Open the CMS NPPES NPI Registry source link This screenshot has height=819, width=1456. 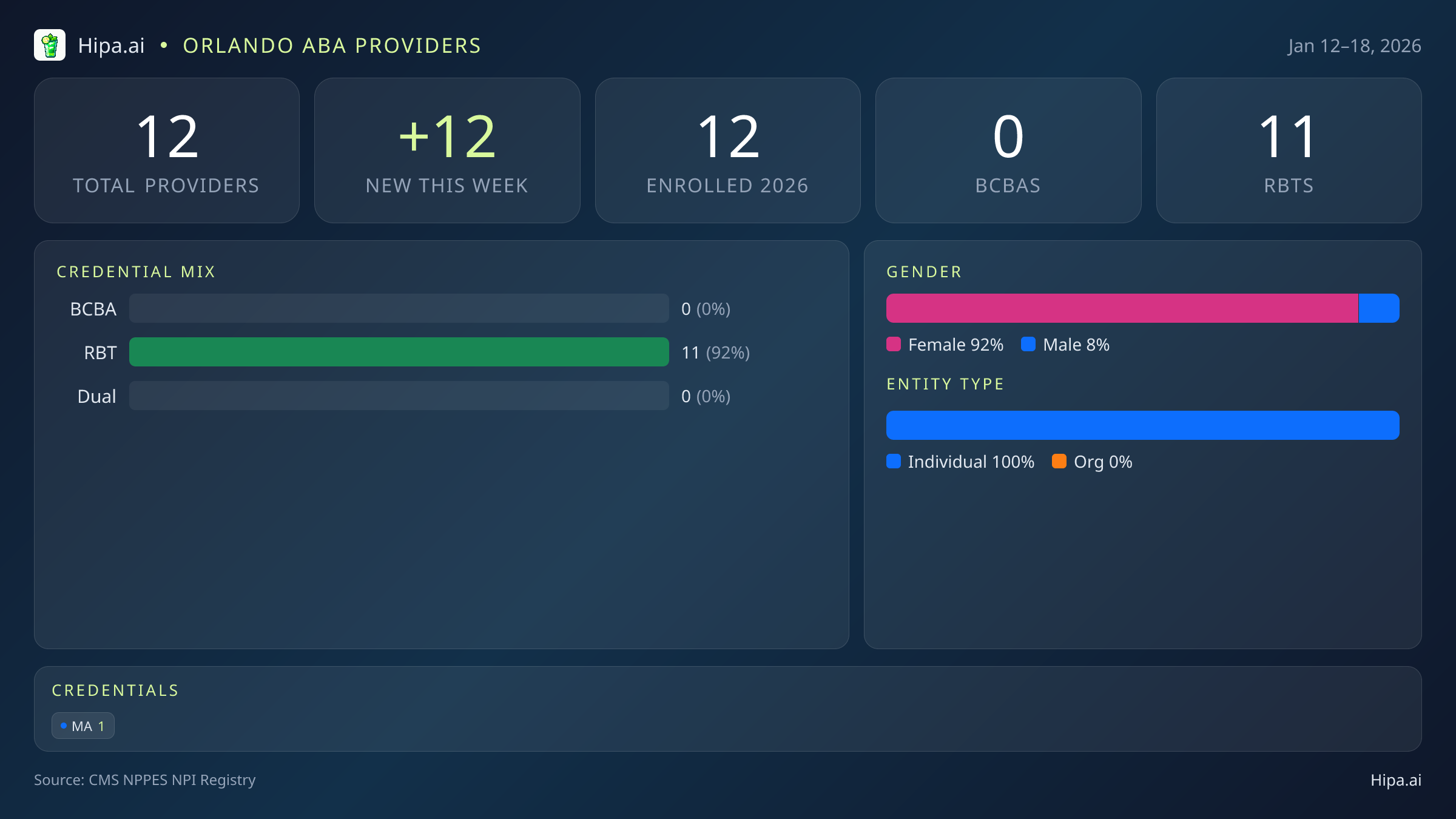145,780
